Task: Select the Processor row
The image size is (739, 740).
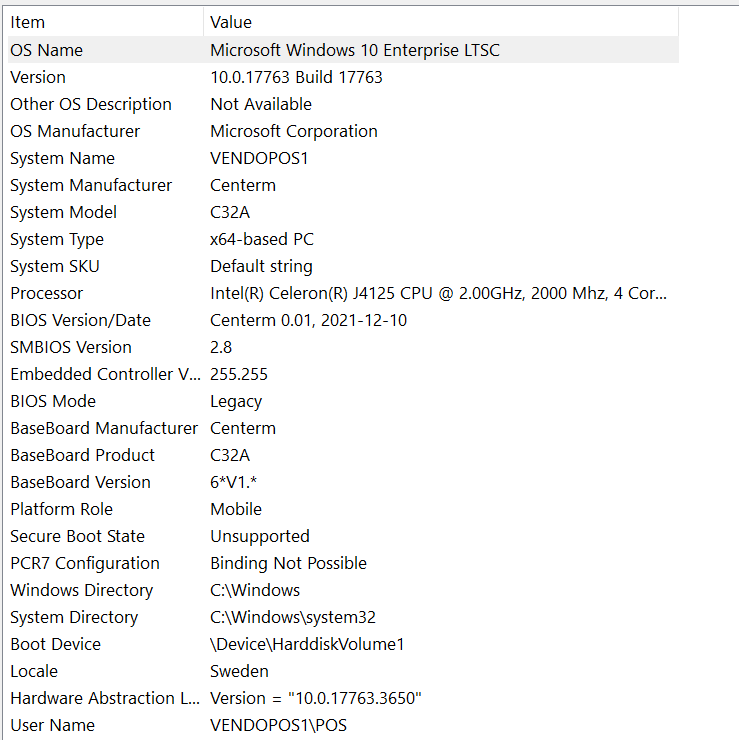Action: [x=47, y=293]
